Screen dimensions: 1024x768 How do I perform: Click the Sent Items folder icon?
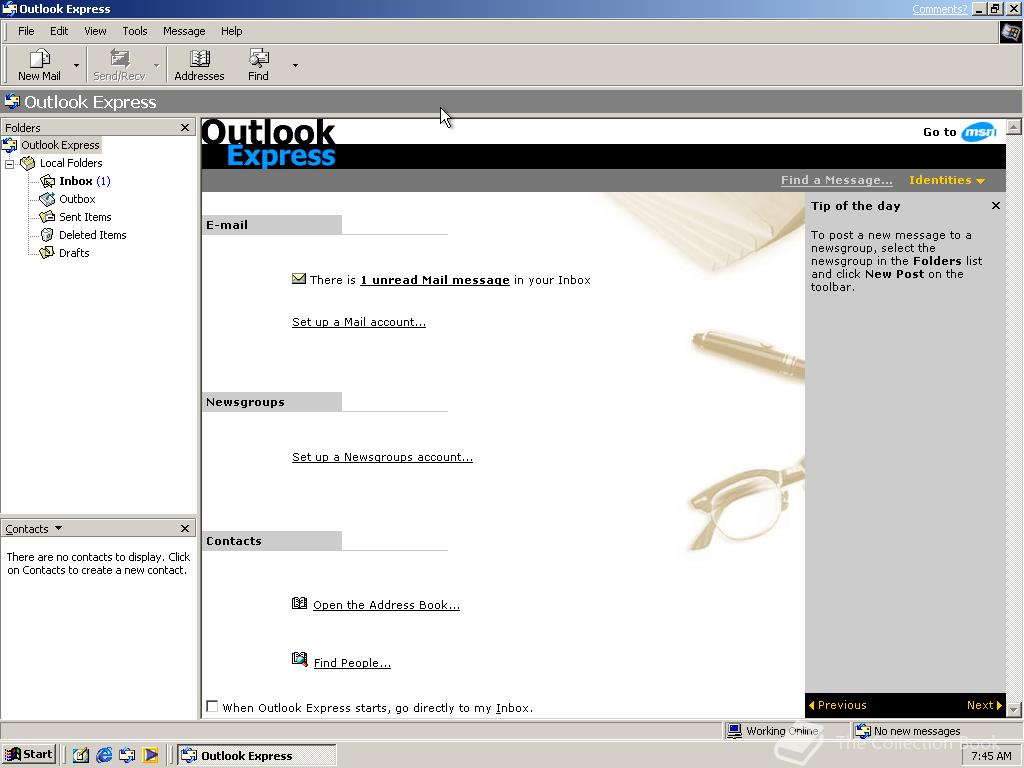[47, 217]
